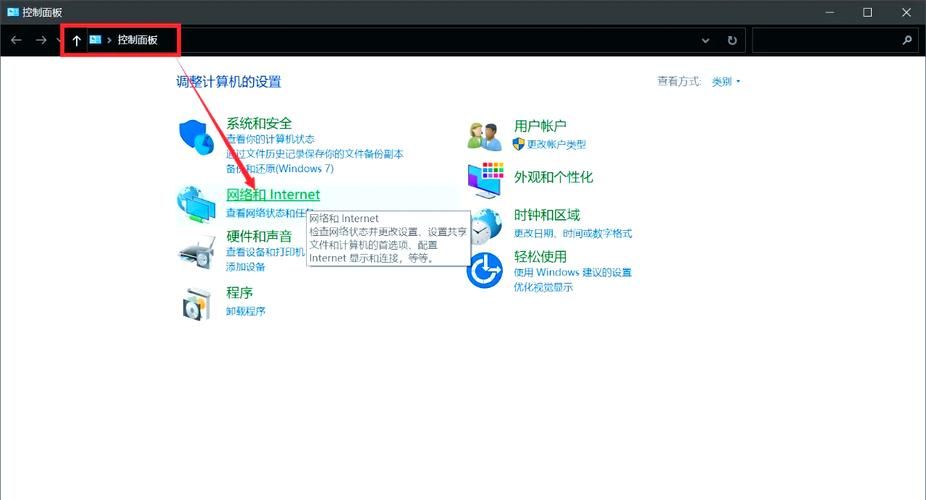The image size is (926, 500).
Task: Open 更改日期、时间或数字格式 link
Action: [573, 233]
